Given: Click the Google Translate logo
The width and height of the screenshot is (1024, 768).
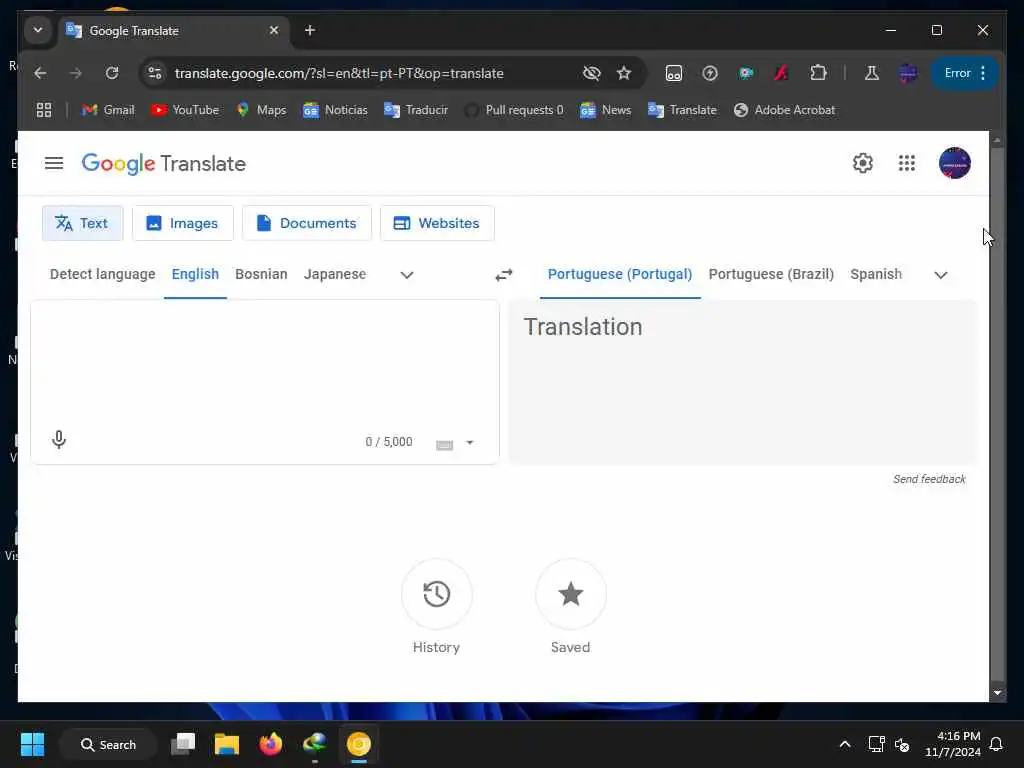Looking at the screenshot, I should (x=163, y=163).
